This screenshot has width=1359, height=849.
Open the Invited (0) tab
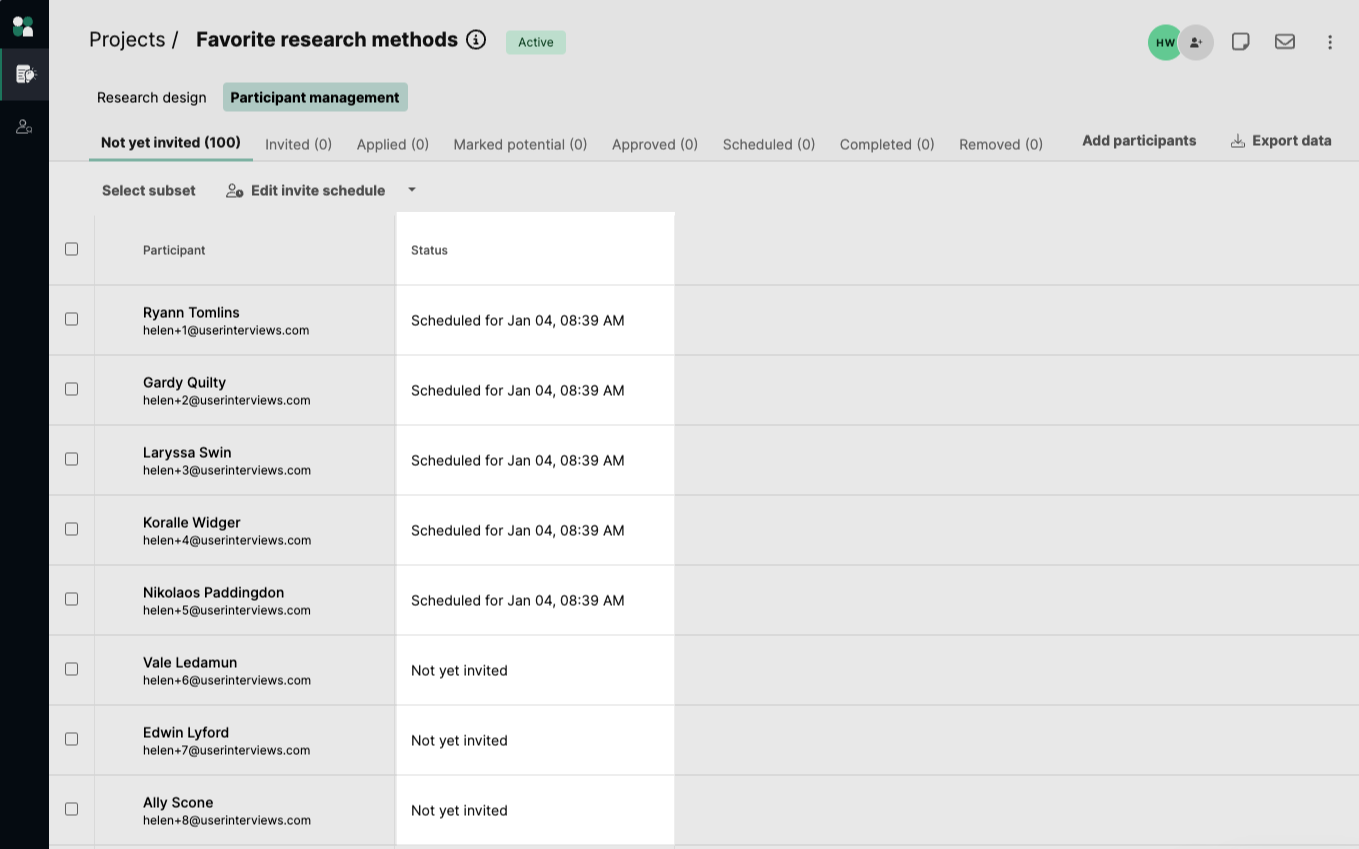click(298, 144)
